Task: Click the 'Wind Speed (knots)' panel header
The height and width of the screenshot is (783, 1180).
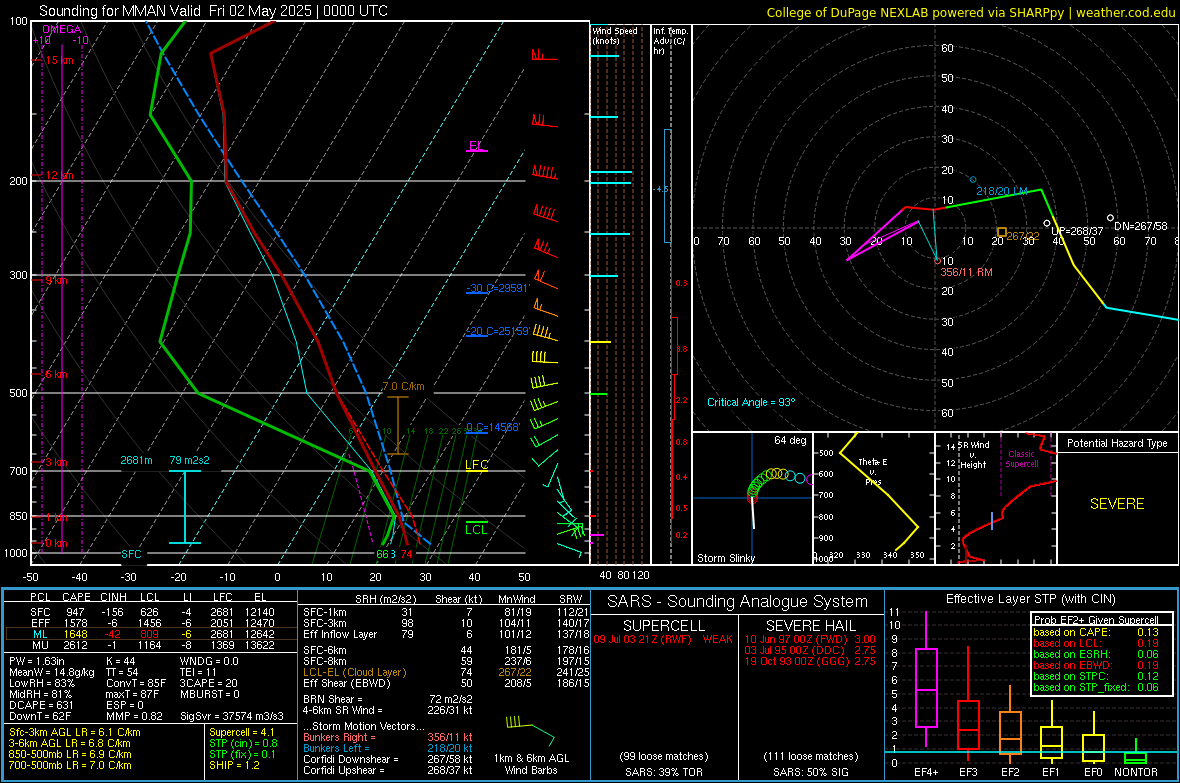Action: (615, 35)
